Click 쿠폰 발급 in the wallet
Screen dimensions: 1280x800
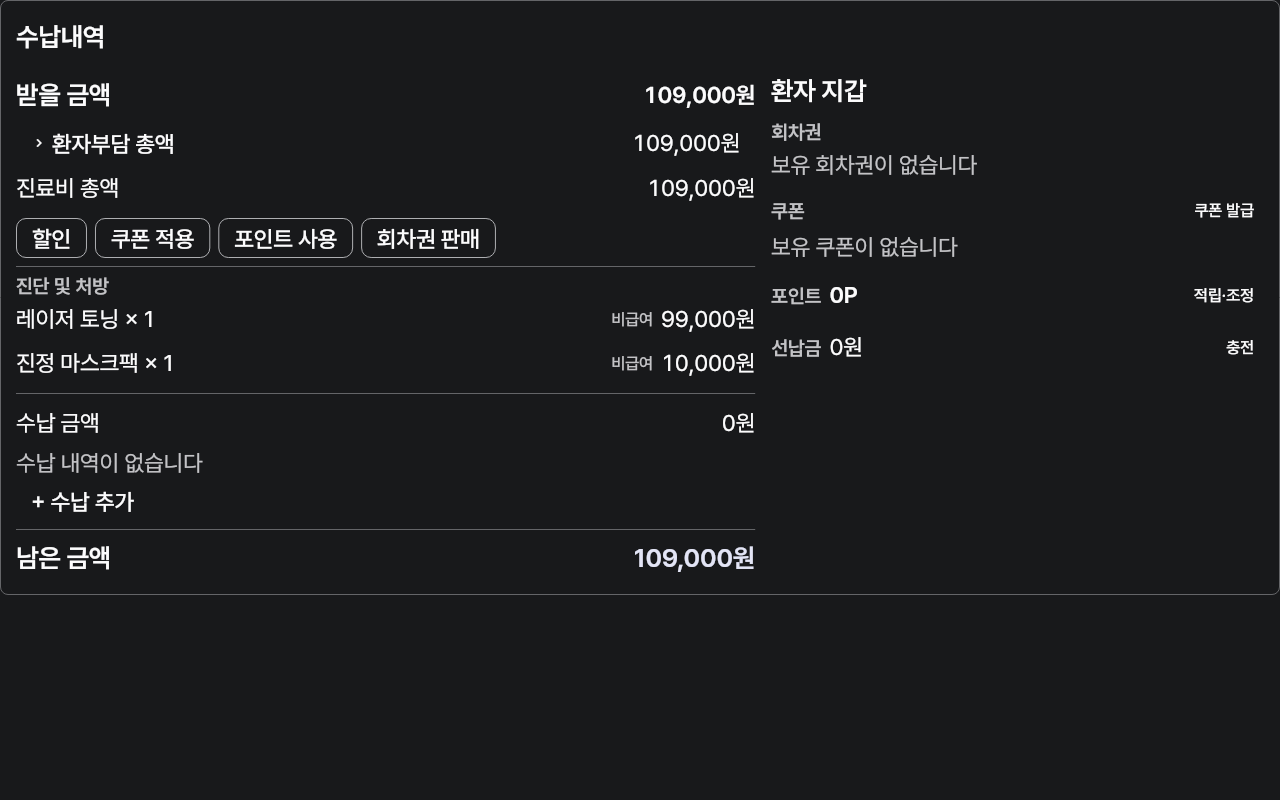coord(1224,210)
